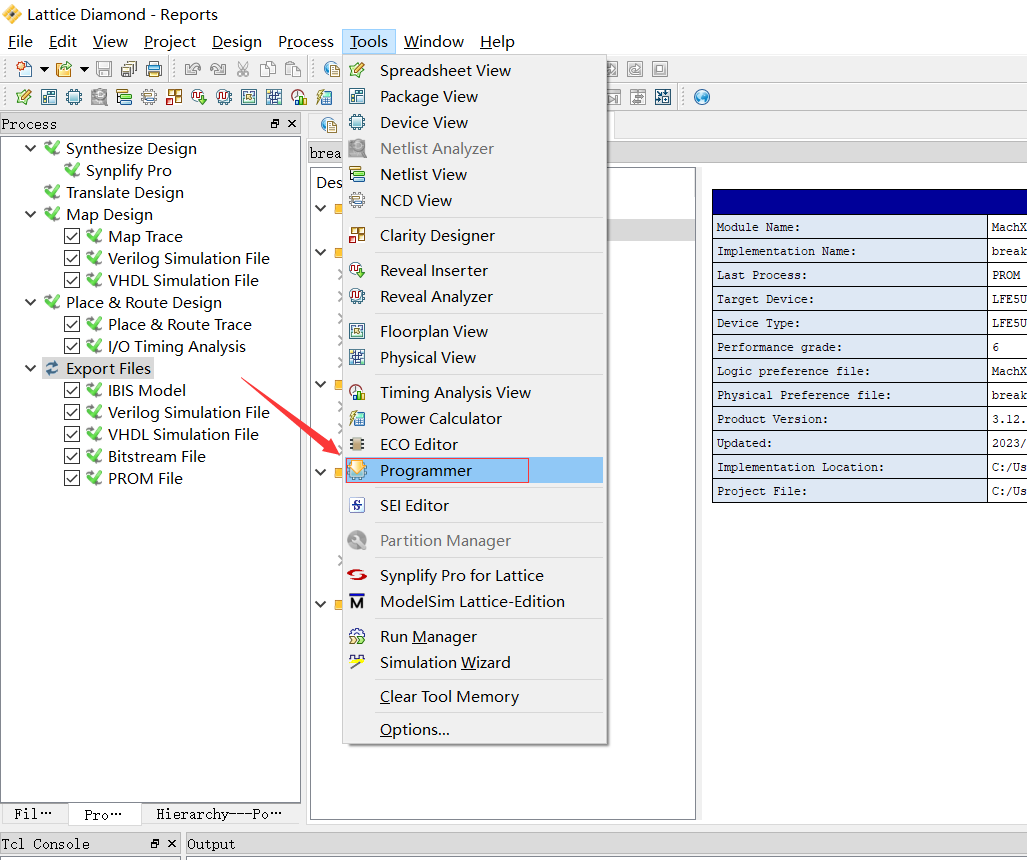Click the 'Target Device:' table cell
1027x860 pixels.
850,299
